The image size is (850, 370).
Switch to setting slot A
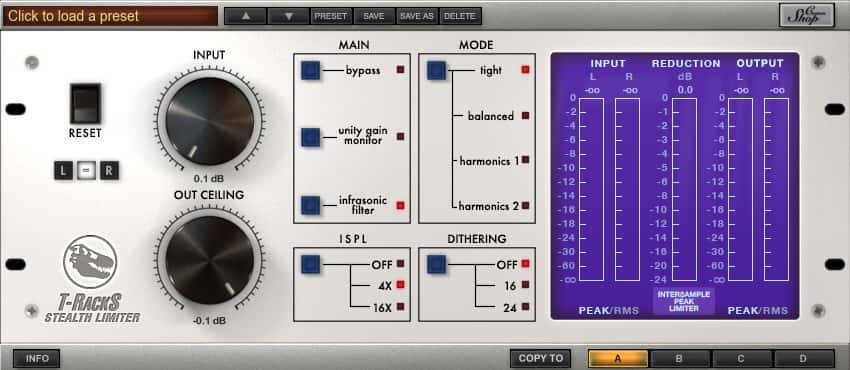tap(618, 358)
